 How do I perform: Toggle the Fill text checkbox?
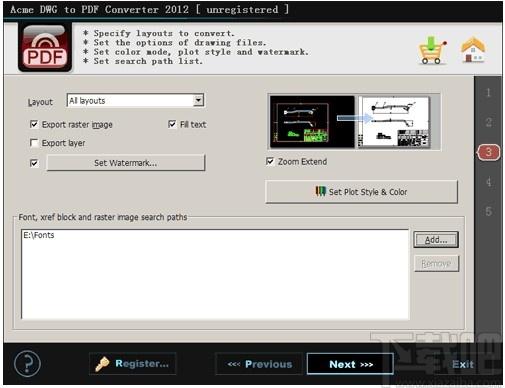click(x=172, y=124)
